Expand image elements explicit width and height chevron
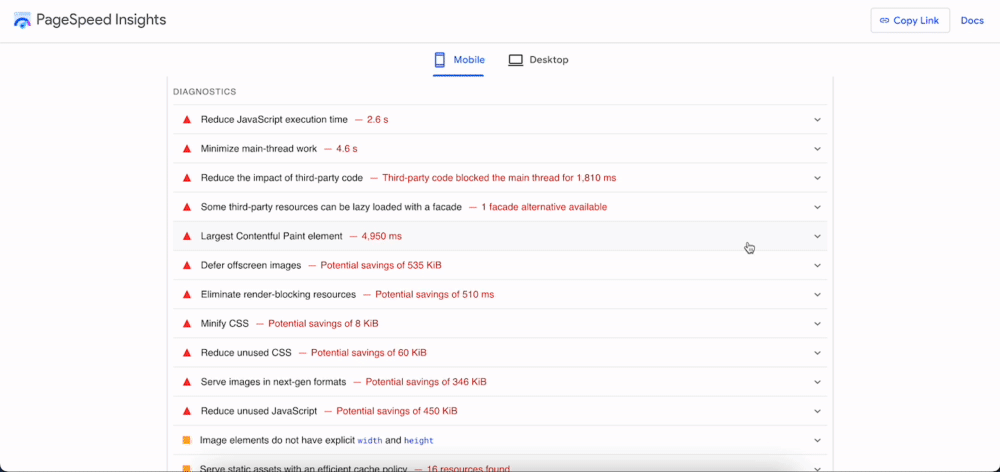This screenshot has height=472, width=1000. click(817, 440)
